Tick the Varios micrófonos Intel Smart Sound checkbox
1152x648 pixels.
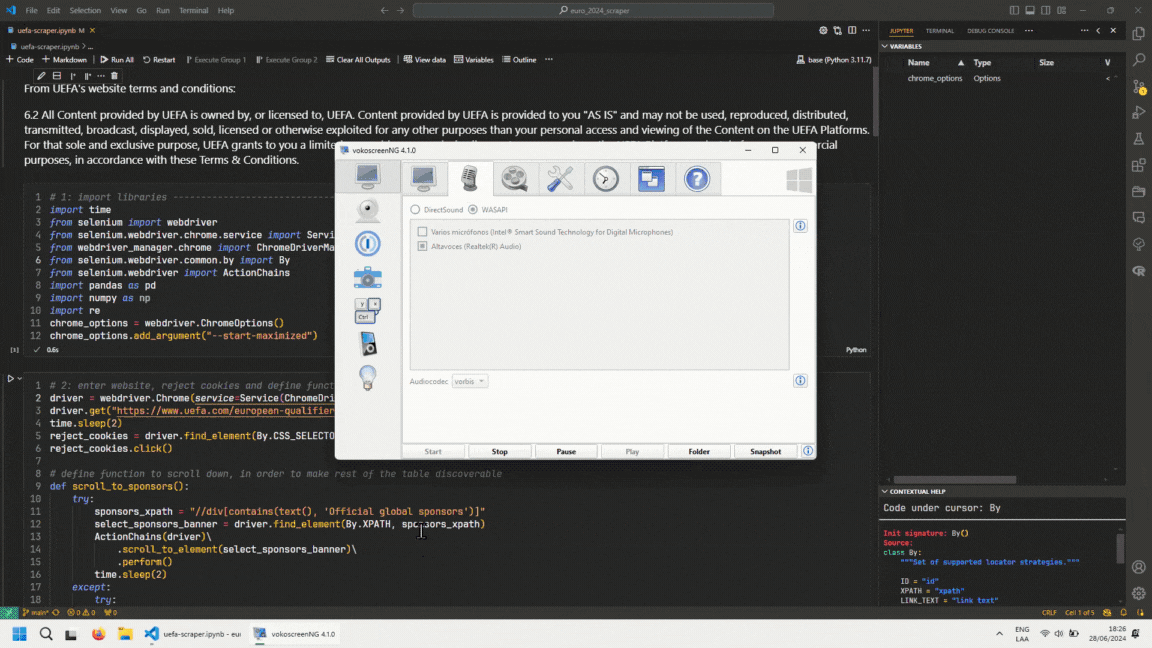422,231
